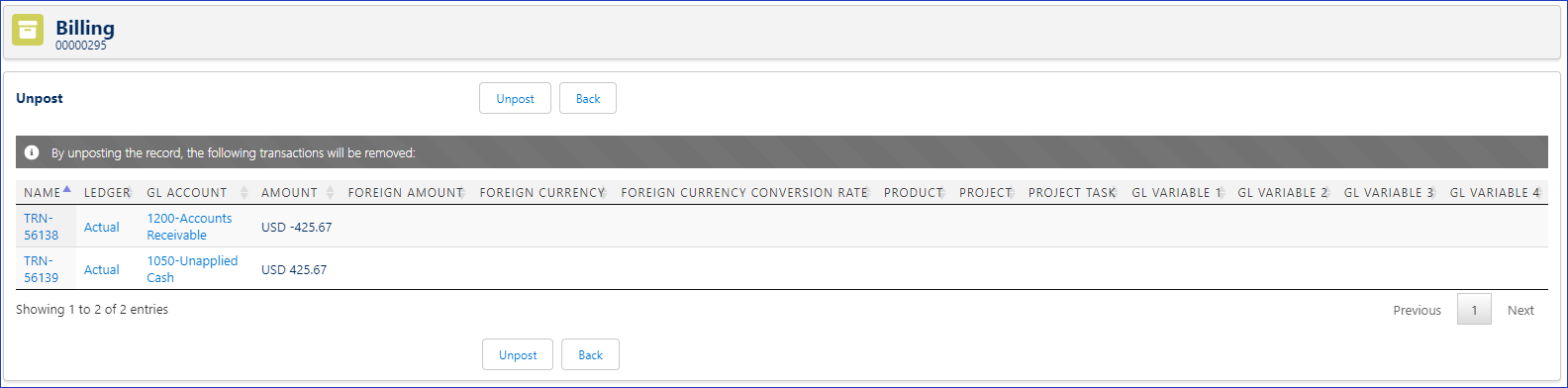Click the bottom Back button
The height and width of the screenshot is (388, 1568).
590,354
